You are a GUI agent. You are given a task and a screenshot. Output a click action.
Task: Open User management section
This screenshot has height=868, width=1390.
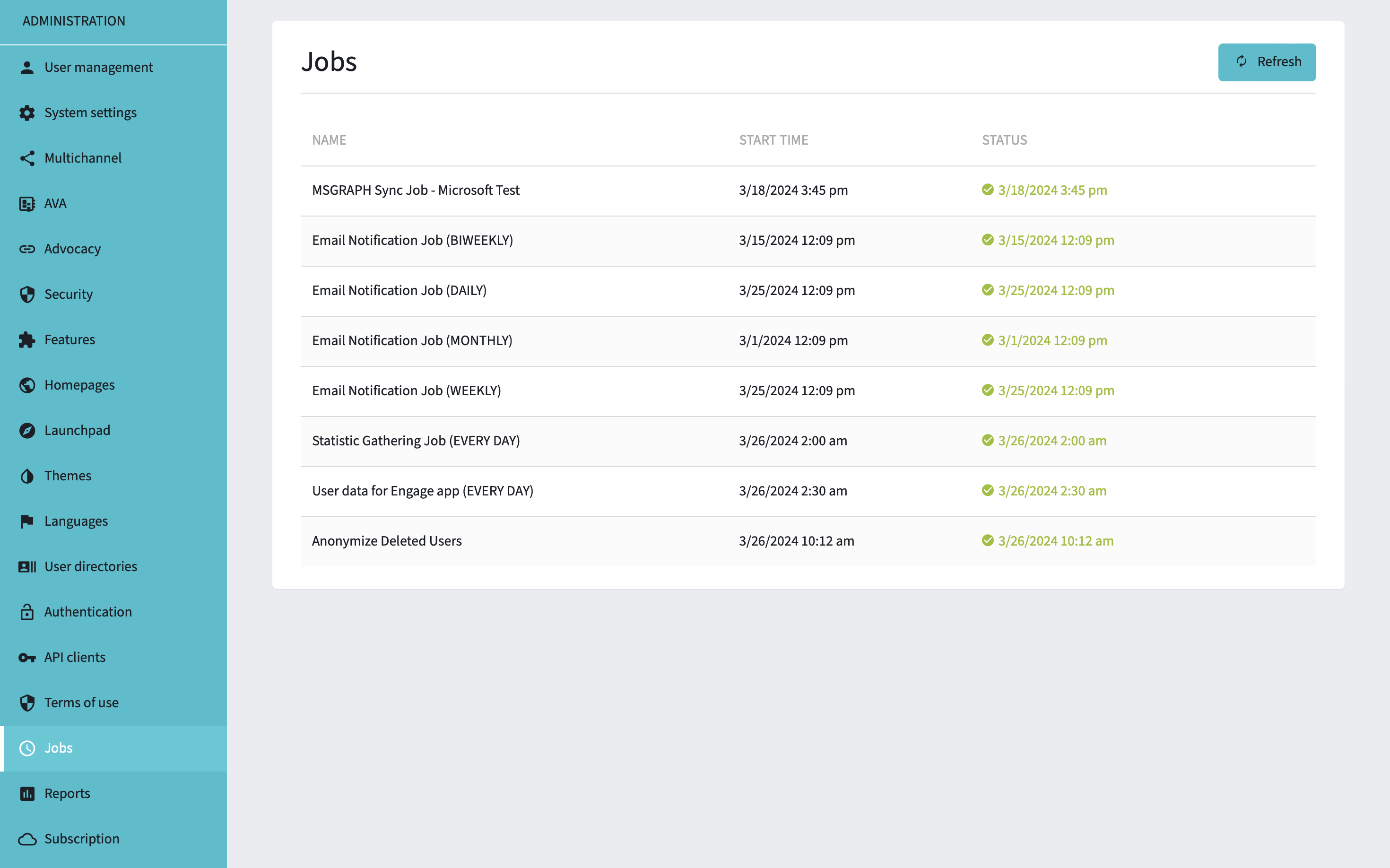point(113,68)
